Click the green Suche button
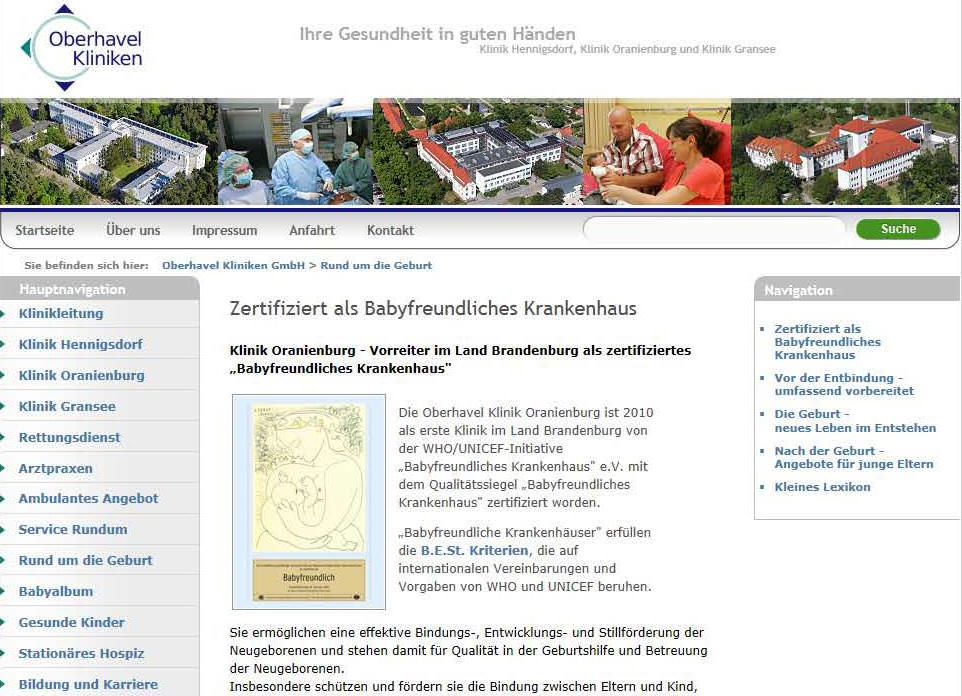The image size is (962, 696). (x=898, y=229)
